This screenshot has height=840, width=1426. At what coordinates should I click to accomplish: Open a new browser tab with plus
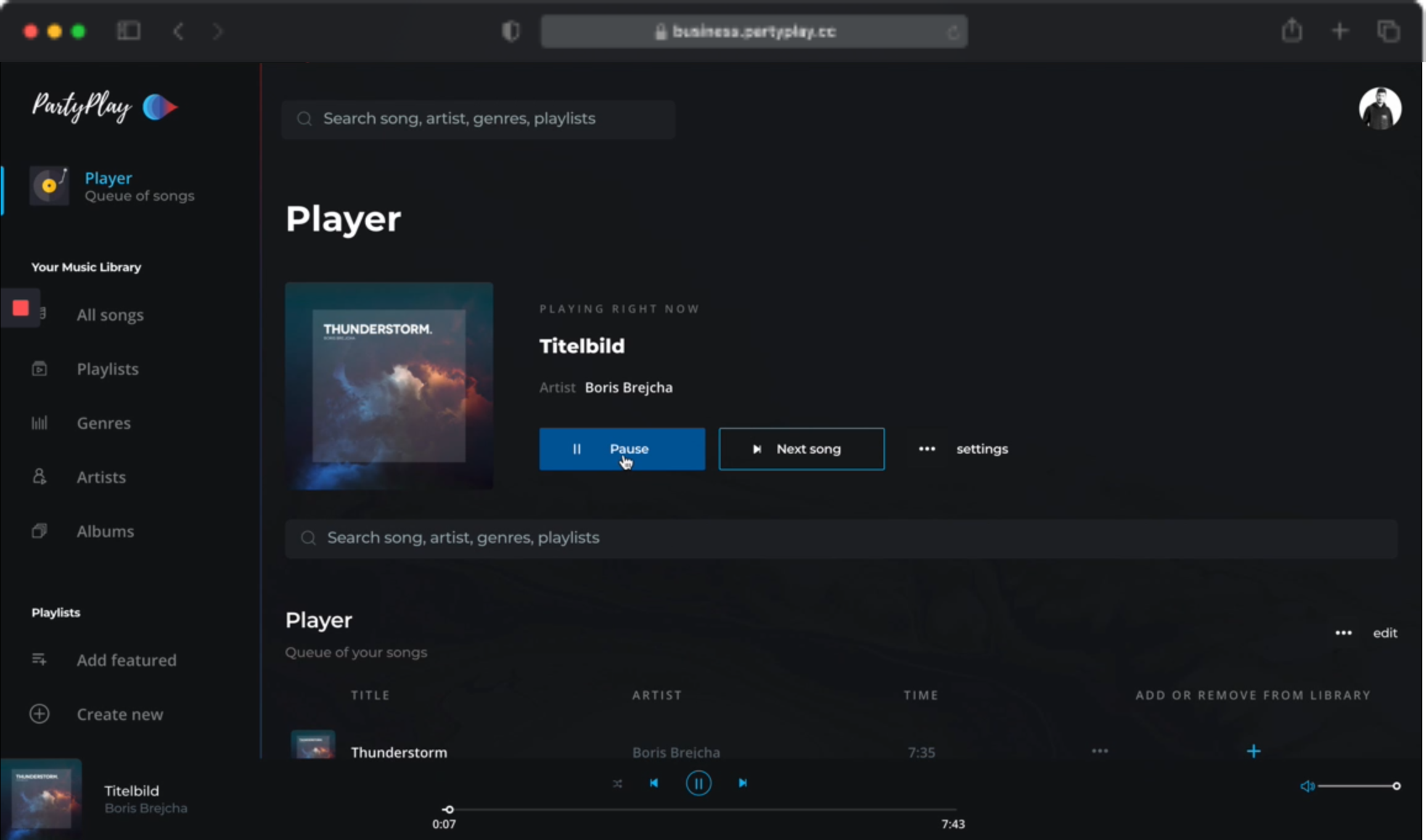(x=1340, y=31)
